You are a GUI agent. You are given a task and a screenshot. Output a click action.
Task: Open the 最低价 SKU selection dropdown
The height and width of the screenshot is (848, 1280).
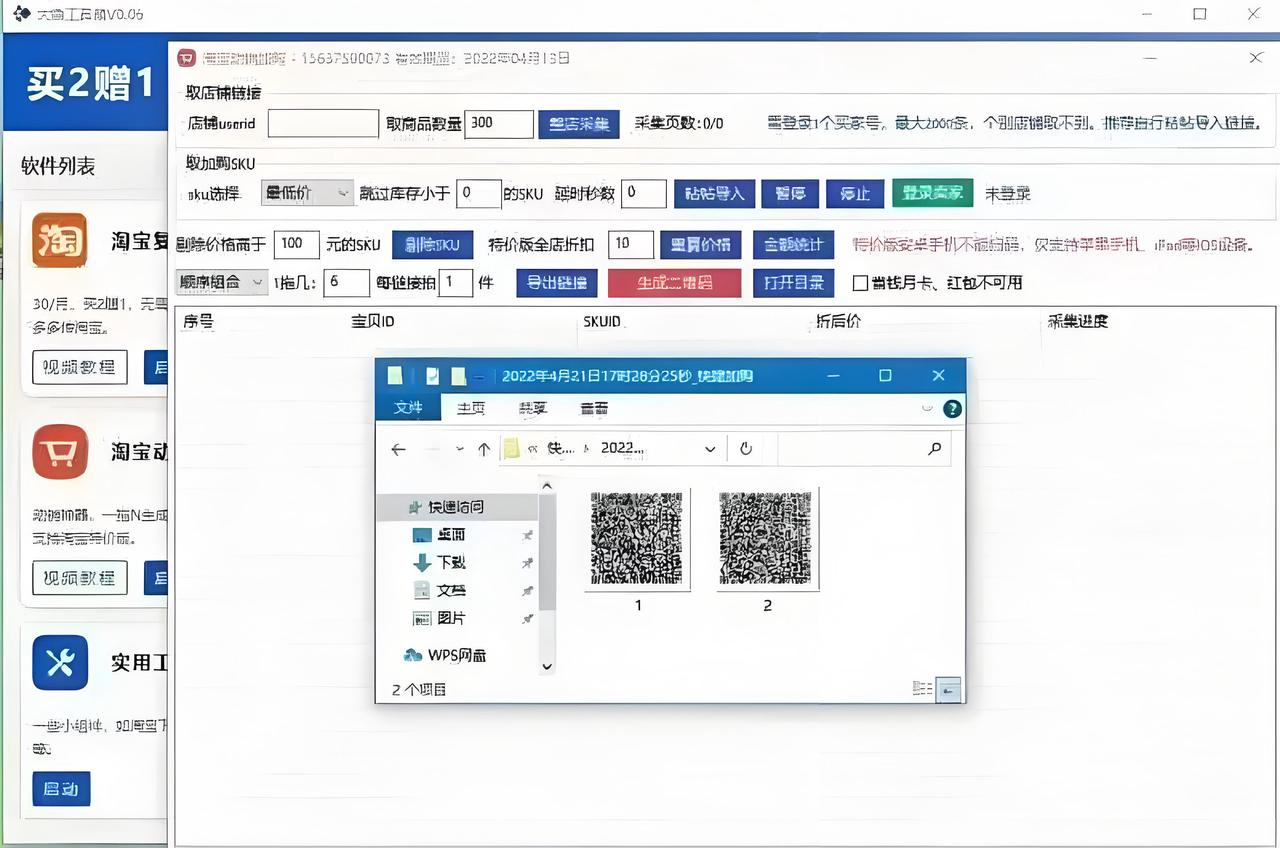coord(307,193)
